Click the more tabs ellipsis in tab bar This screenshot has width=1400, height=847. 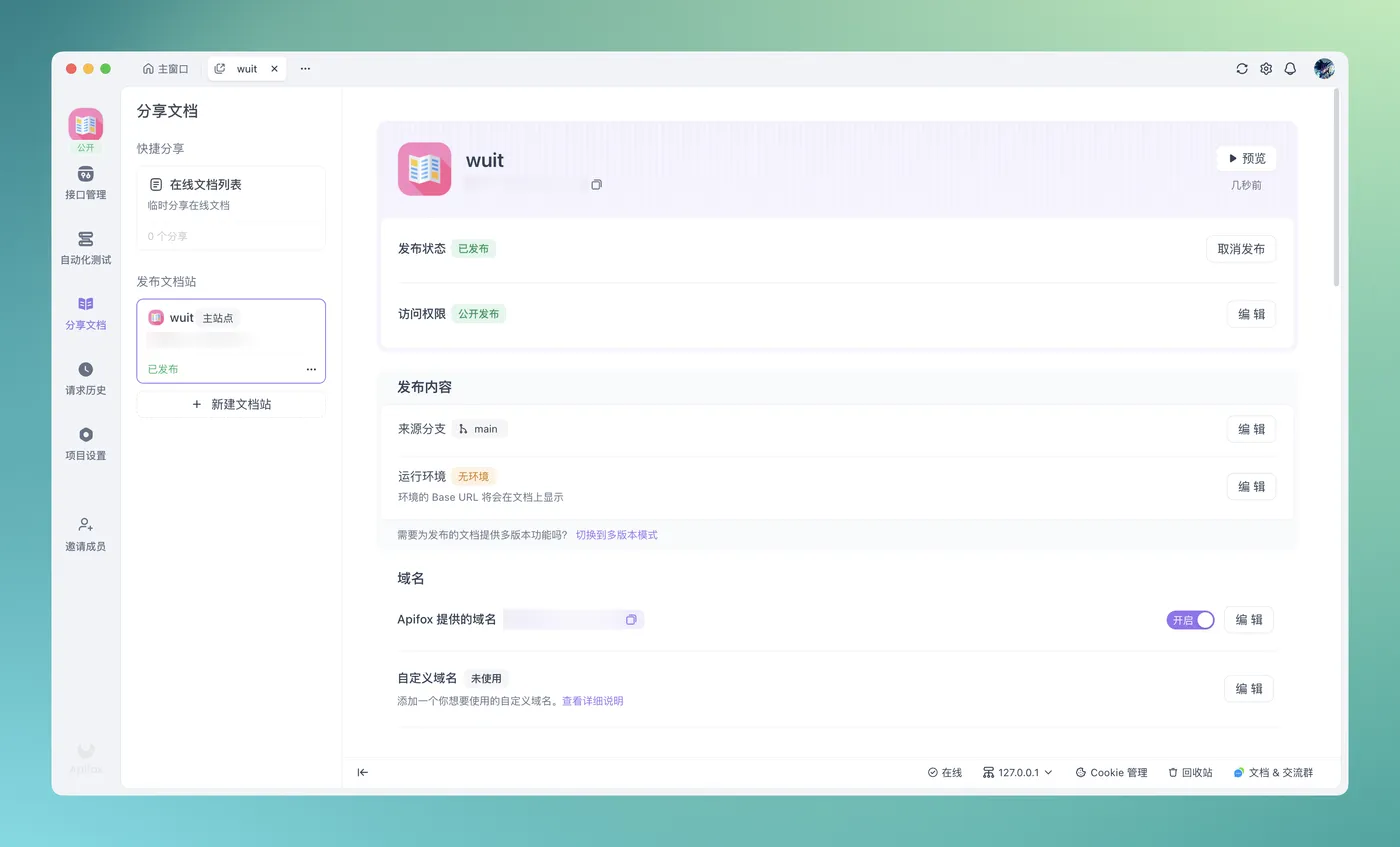(305, 69)
